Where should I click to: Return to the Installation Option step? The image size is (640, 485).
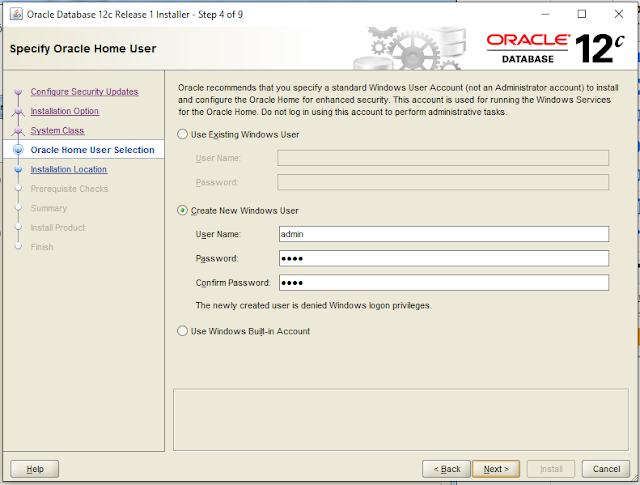tap(64, 111)
